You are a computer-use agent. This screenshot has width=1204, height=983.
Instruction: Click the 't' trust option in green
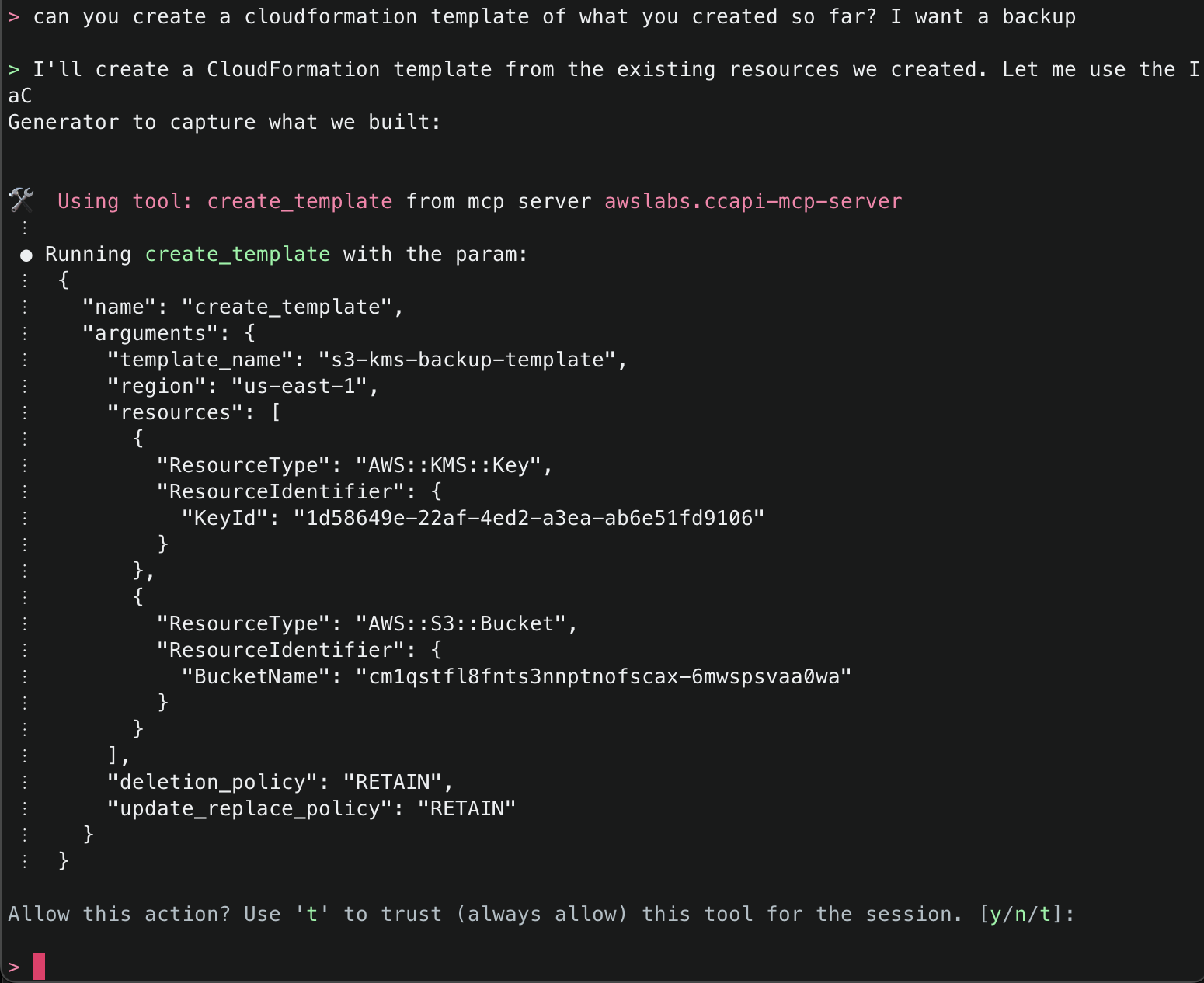point(312,915)
